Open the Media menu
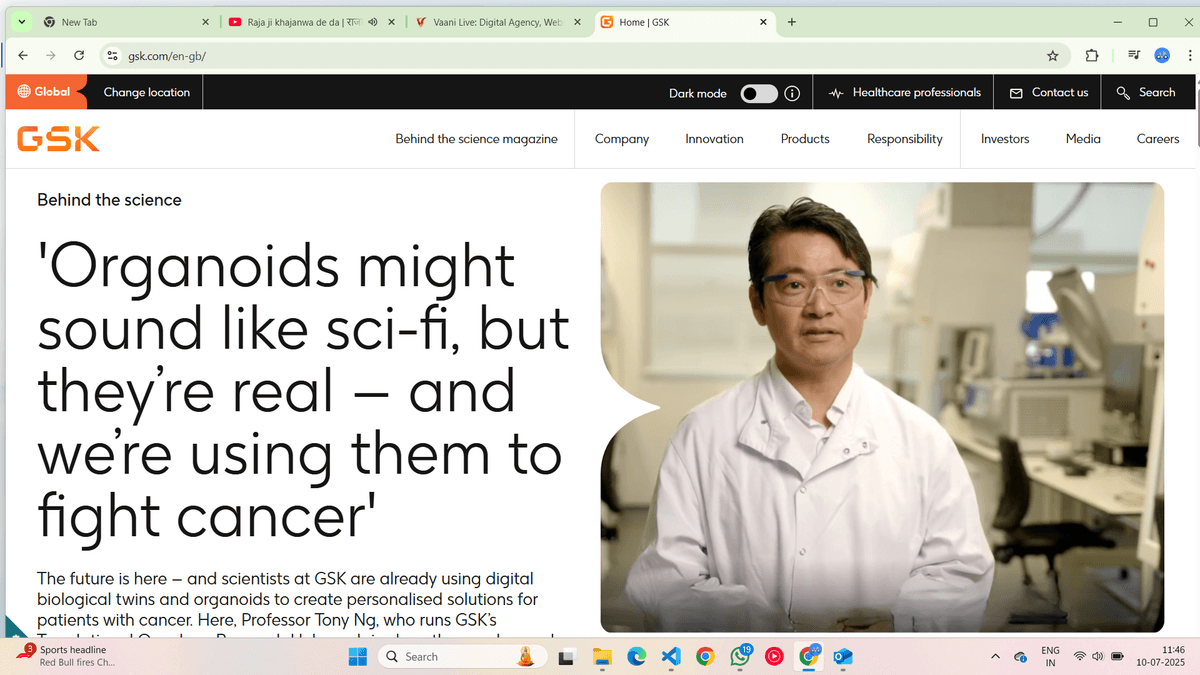Image resolution: width=1200 pixels, height=675 pixels. pyautogui.click(x=1083, y=139)
